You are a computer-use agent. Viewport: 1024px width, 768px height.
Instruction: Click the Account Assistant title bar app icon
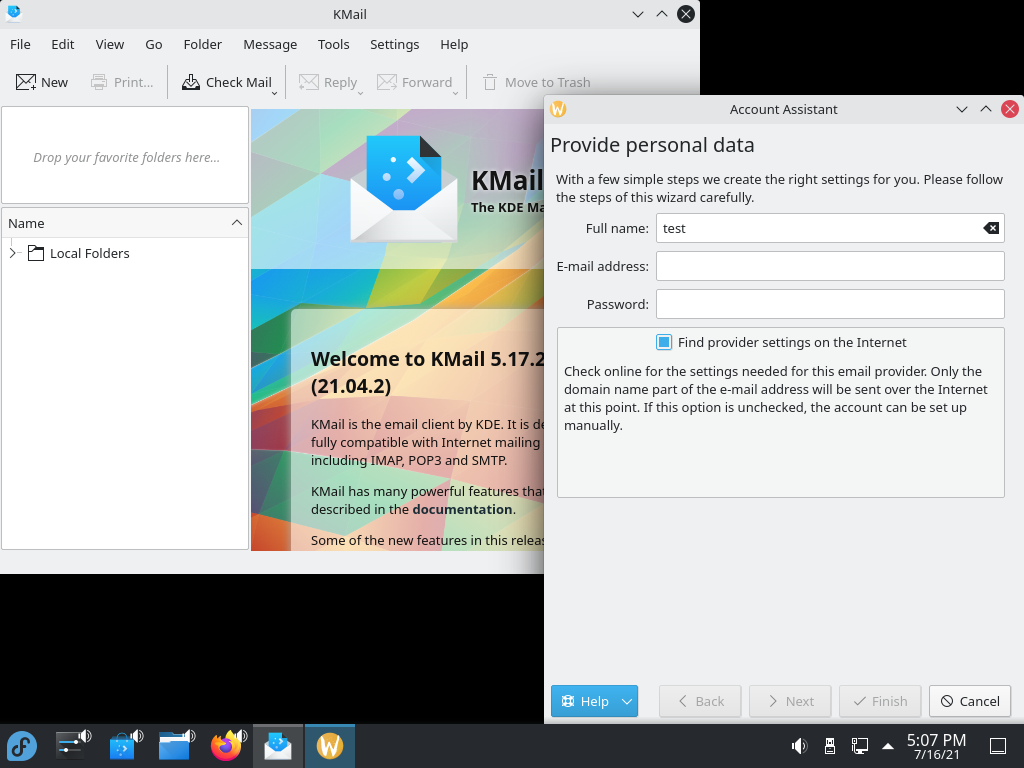(x=558, y=109)
